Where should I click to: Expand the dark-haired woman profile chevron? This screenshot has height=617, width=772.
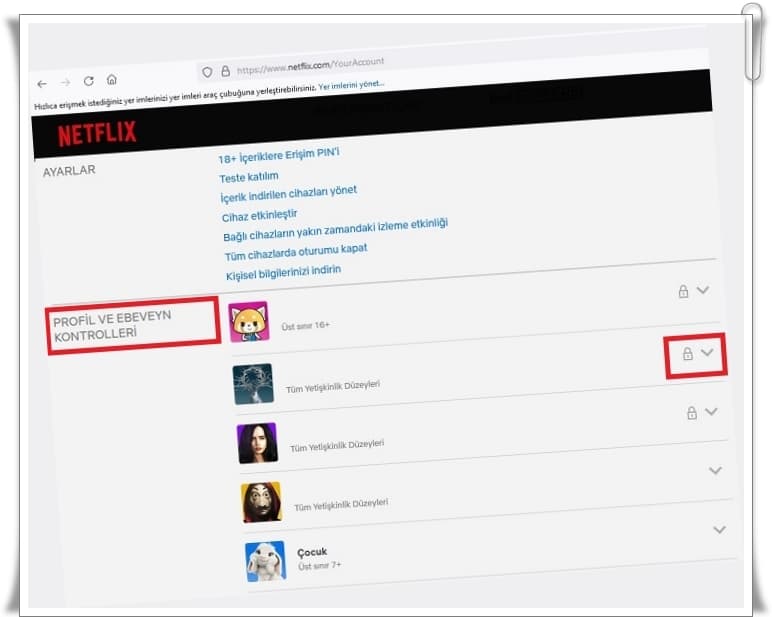[x=711, y=411]
